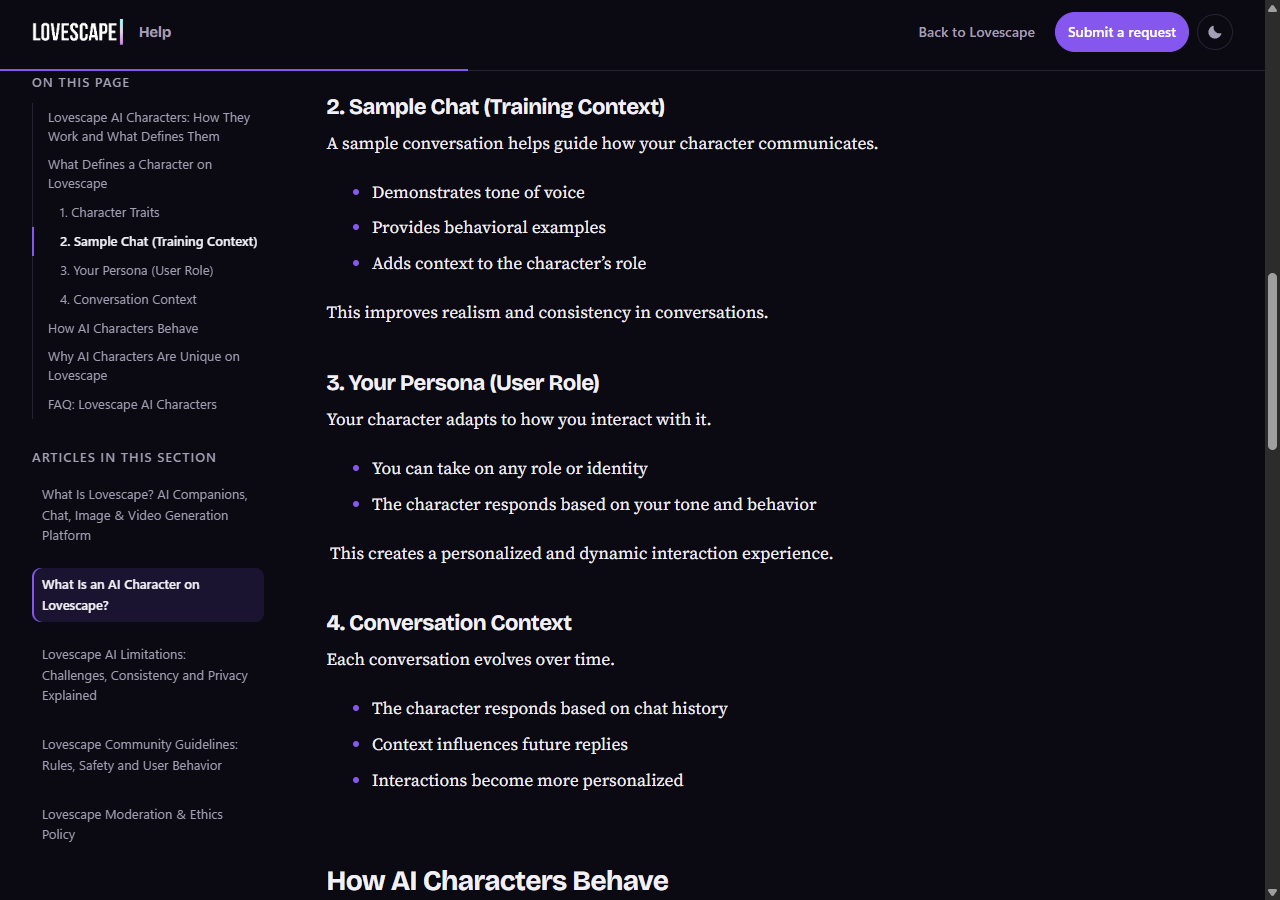This screenshot has height=900, width=1280.
Task: Click the Submit a request button
Action: [1122, 32]
